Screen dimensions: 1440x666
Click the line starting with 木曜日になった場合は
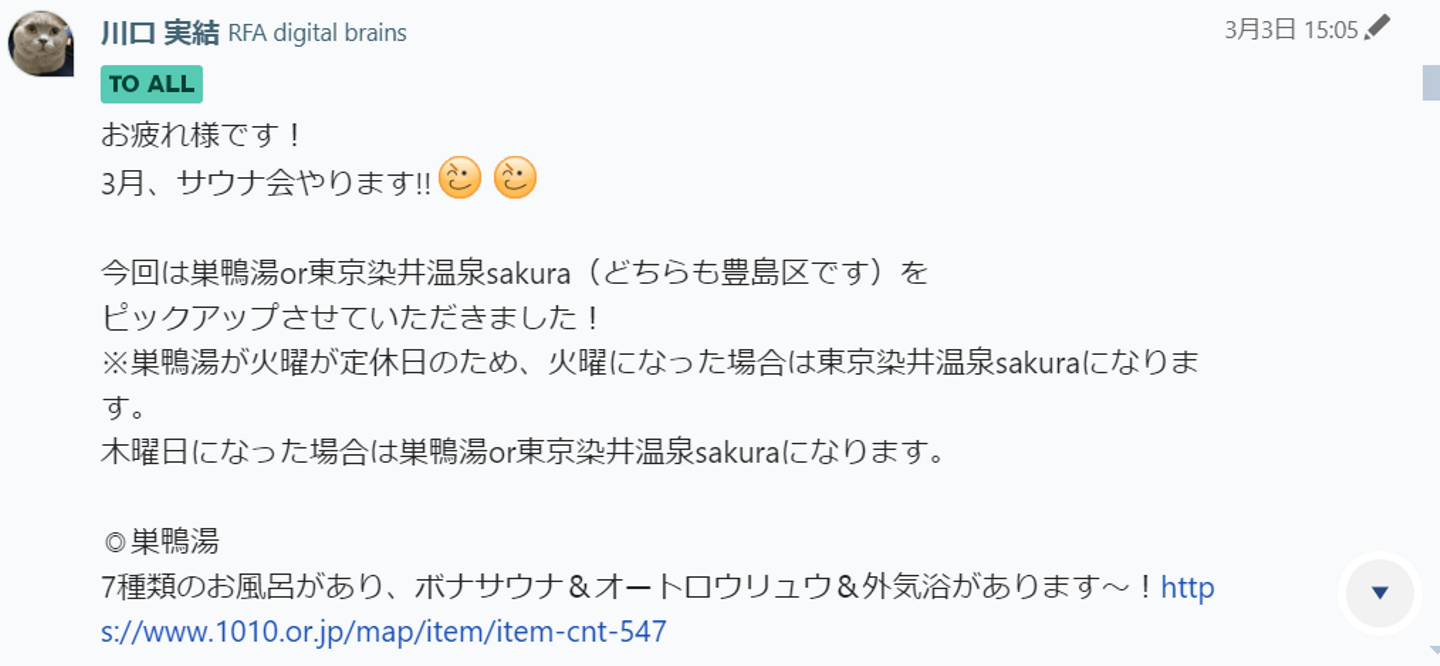click(x=522, y=453)
